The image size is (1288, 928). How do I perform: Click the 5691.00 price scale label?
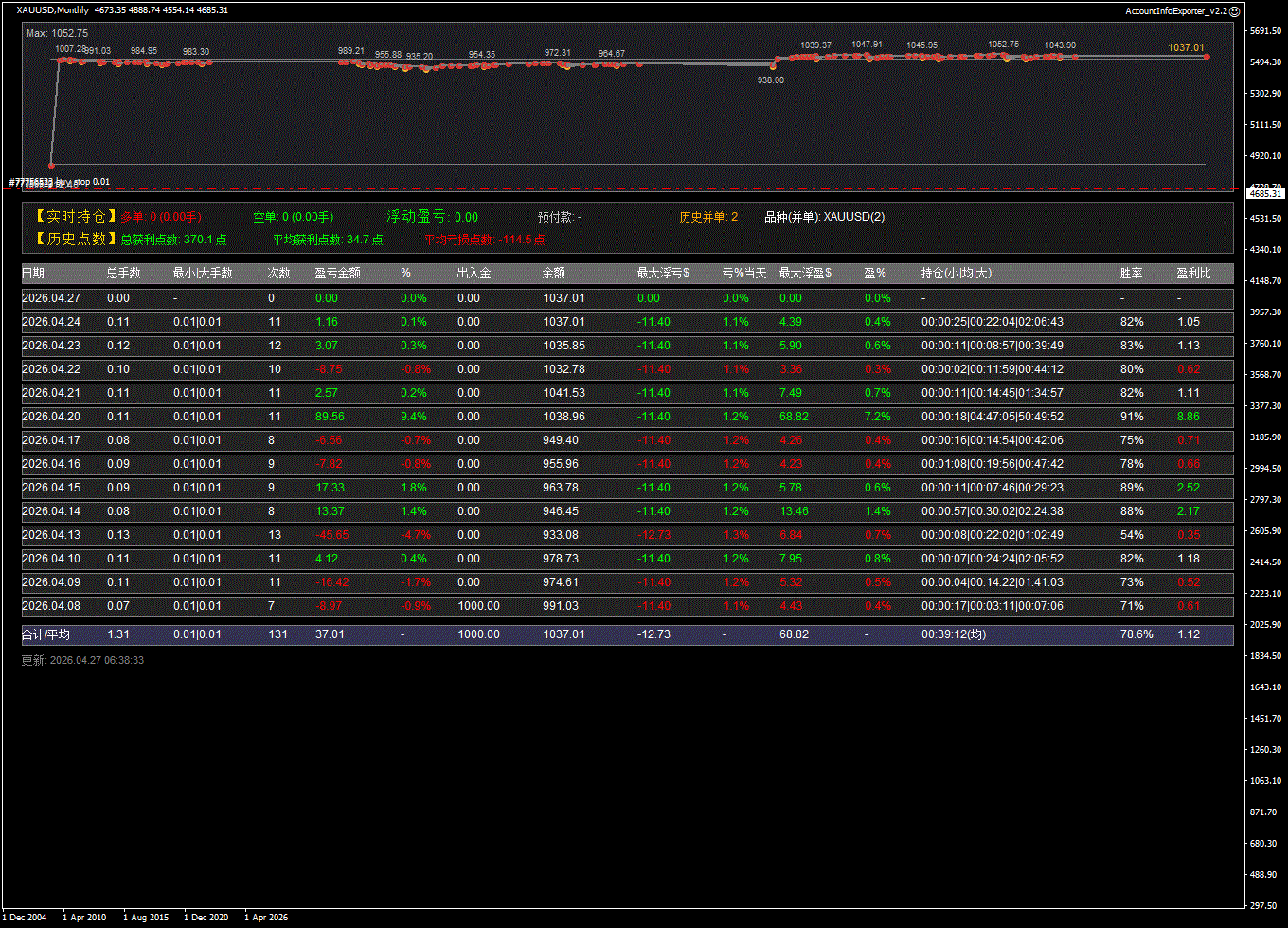tap(1265, 31)
